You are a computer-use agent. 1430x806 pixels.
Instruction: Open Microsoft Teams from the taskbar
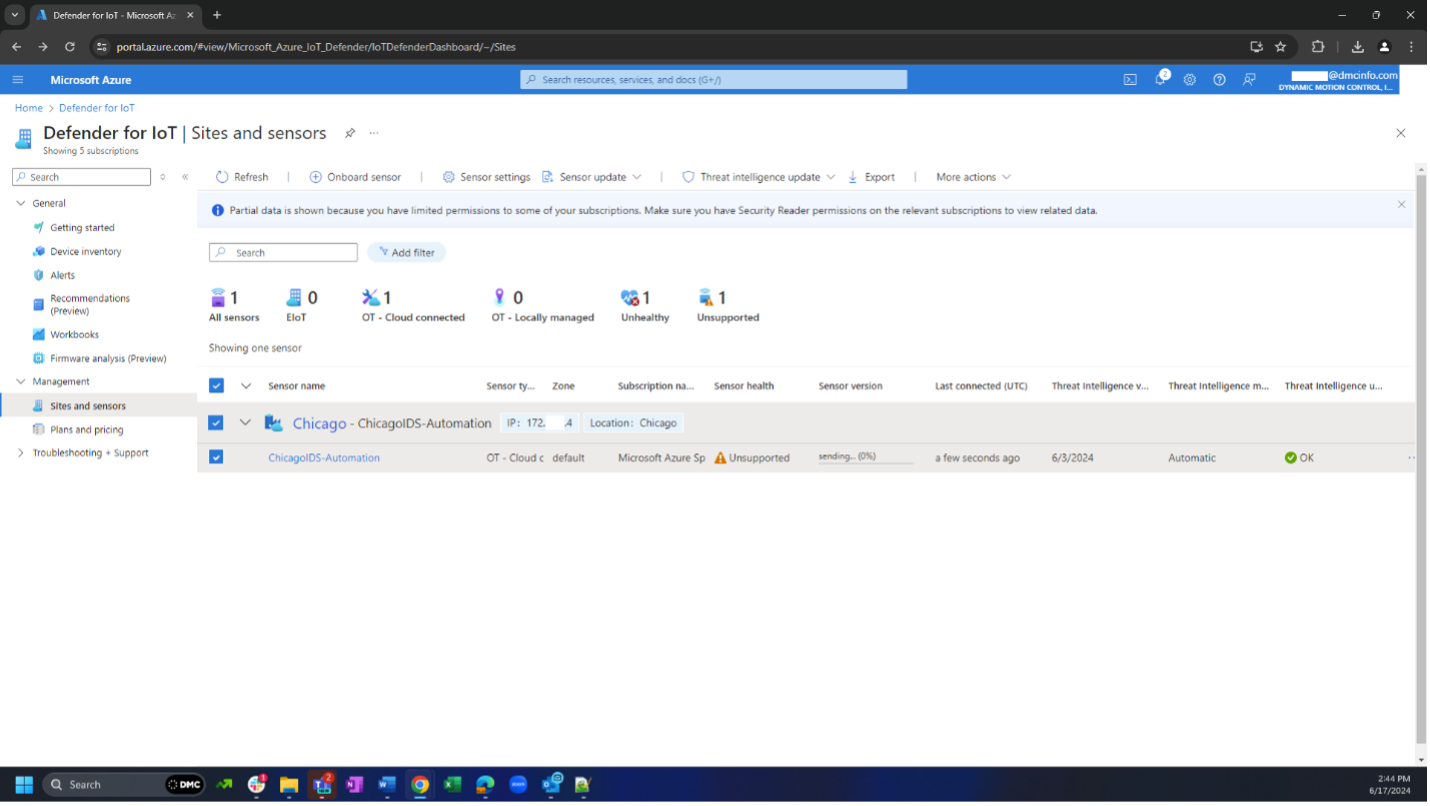click(322, 785)
